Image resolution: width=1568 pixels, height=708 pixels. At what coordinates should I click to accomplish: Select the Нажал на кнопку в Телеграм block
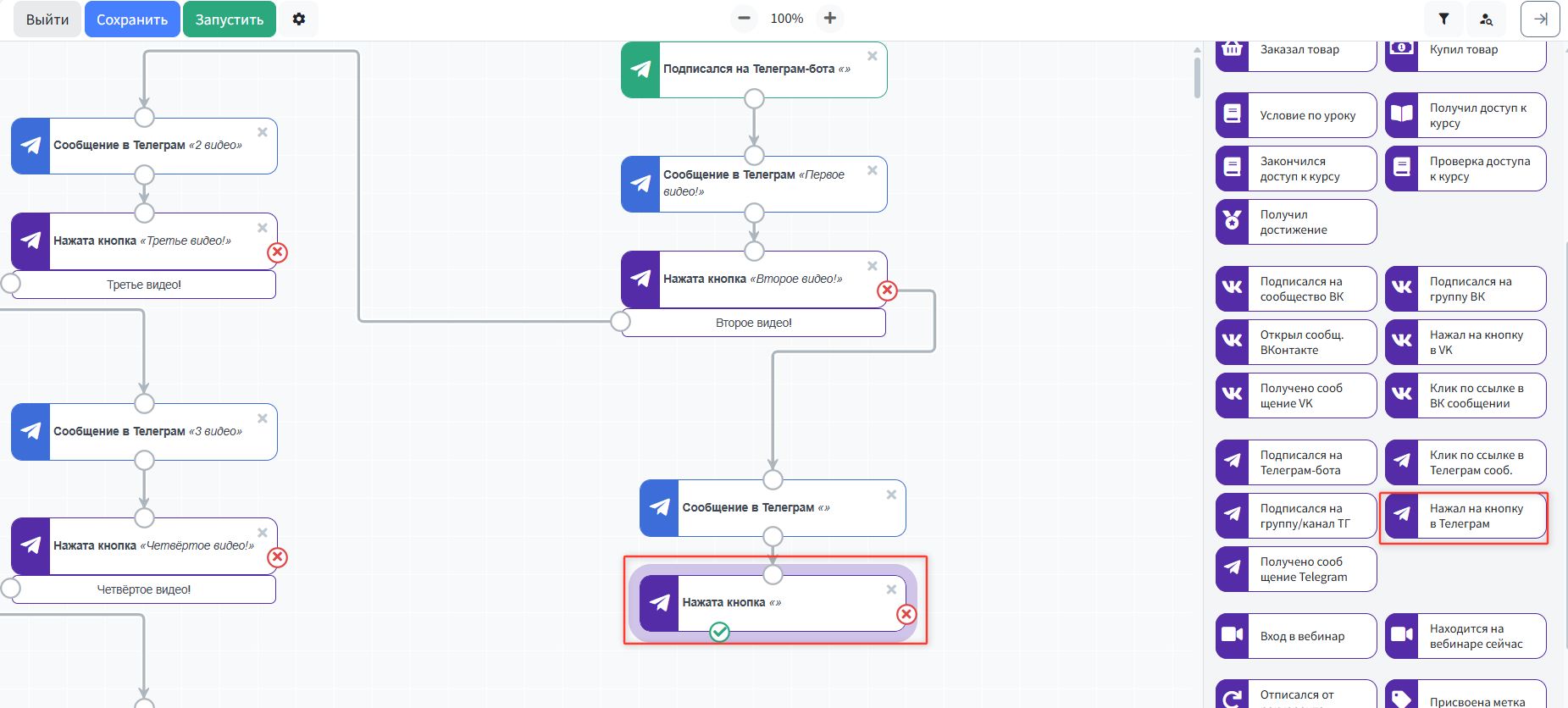(x=1465, y=517)
